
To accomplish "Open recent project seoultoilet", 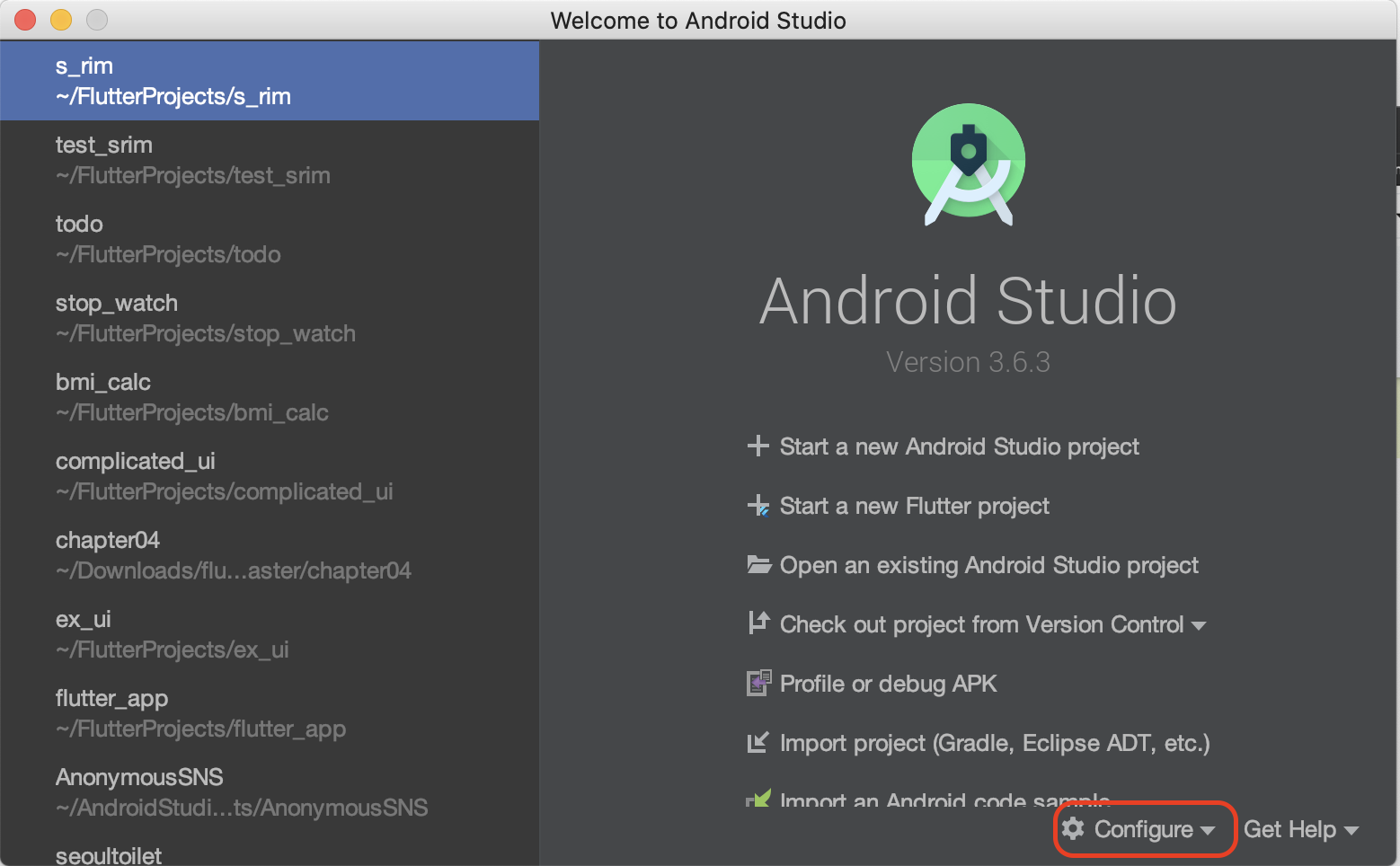I will pyautogui.click(x=270, y=850).
